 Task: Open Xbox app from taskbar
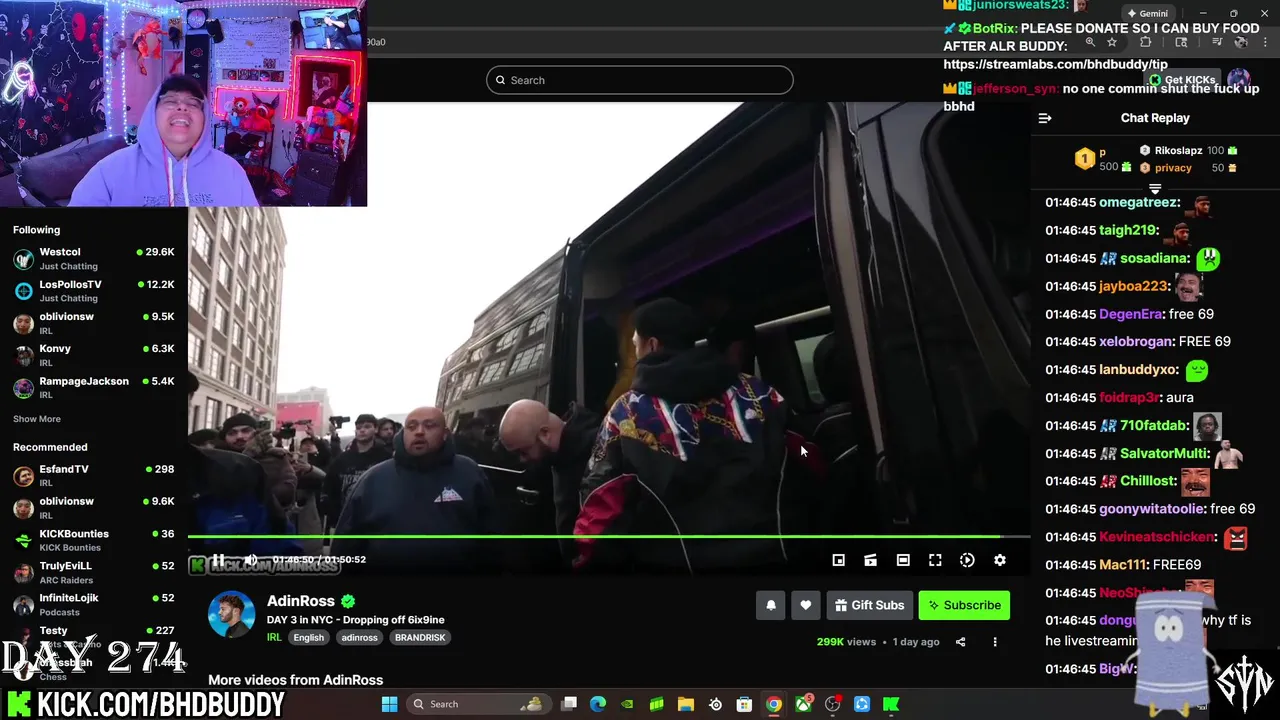click(x=803, y=704)
